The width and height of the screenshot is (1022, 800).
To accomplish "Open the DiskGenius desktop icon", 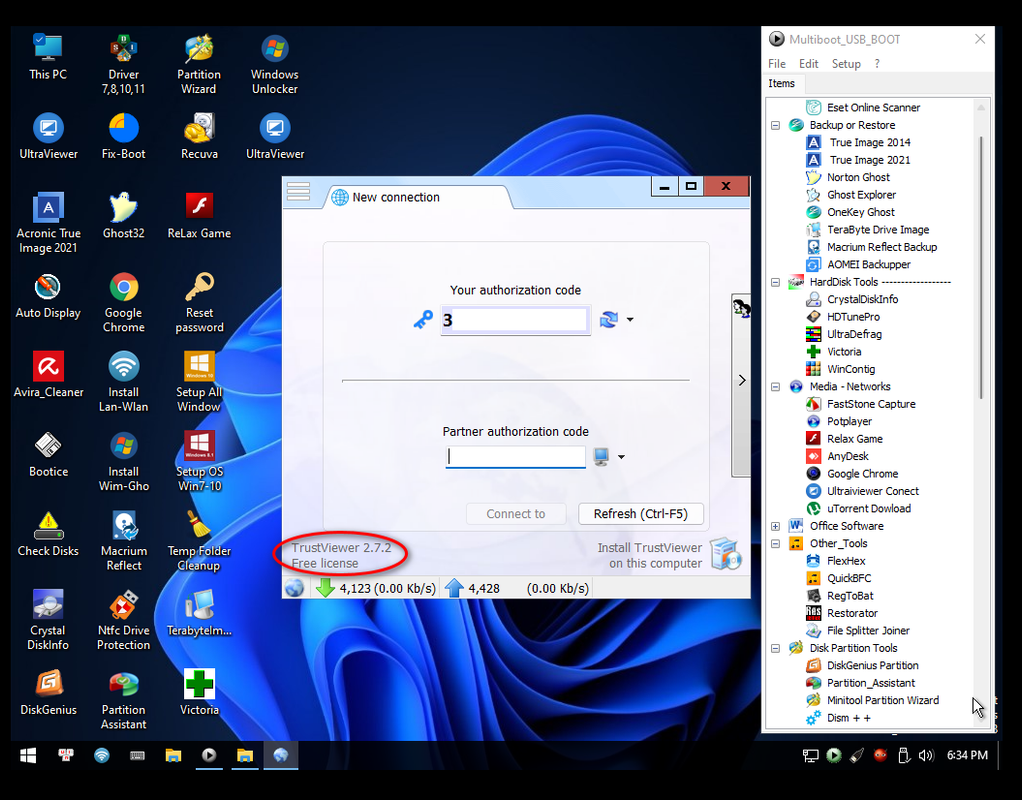I will point(48,692).
